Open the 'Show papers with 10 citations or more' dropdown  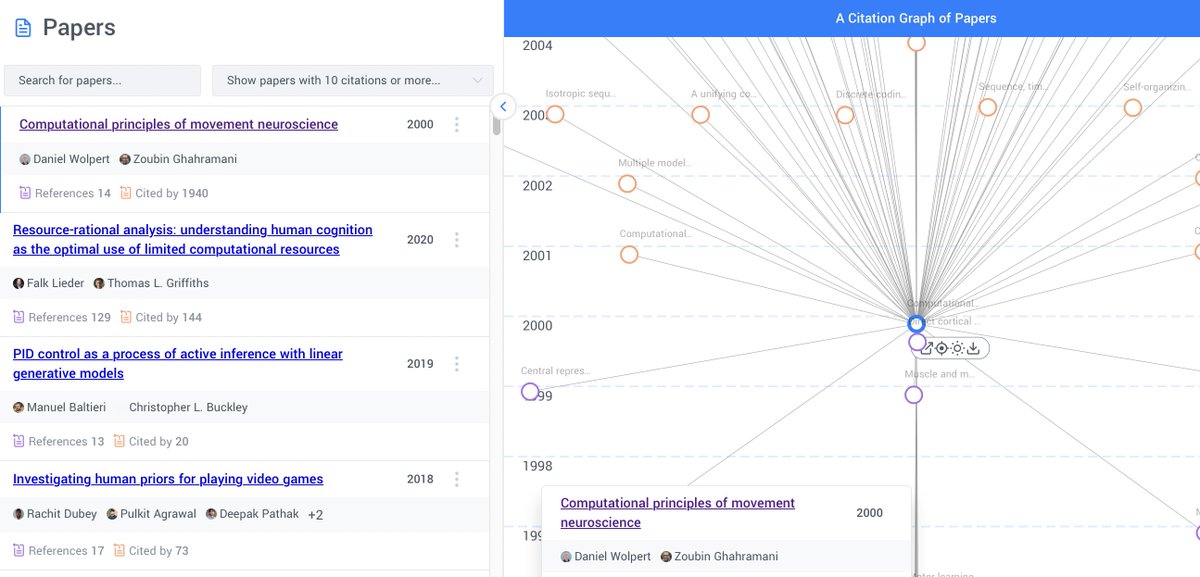coord(353,80)
